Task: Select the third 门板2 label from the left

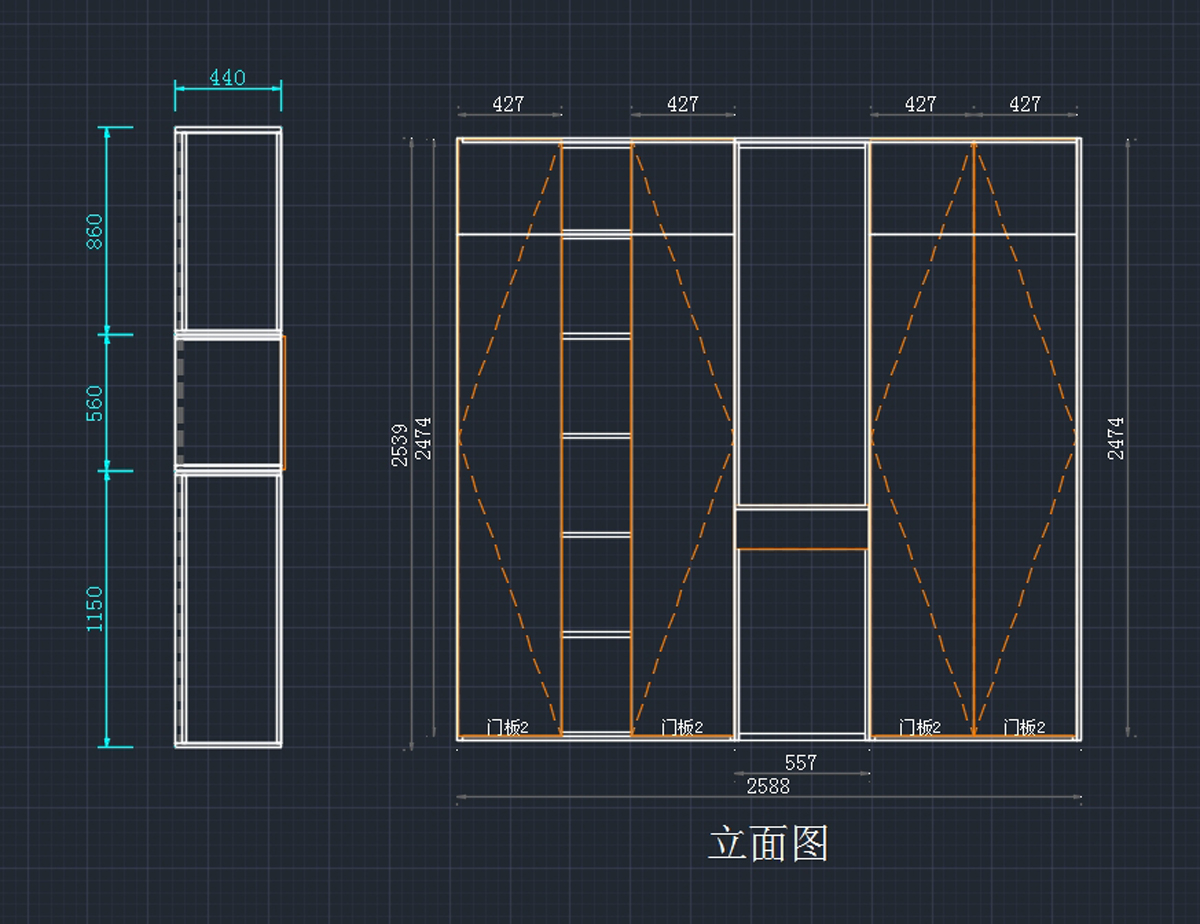Action: (920, 727)
